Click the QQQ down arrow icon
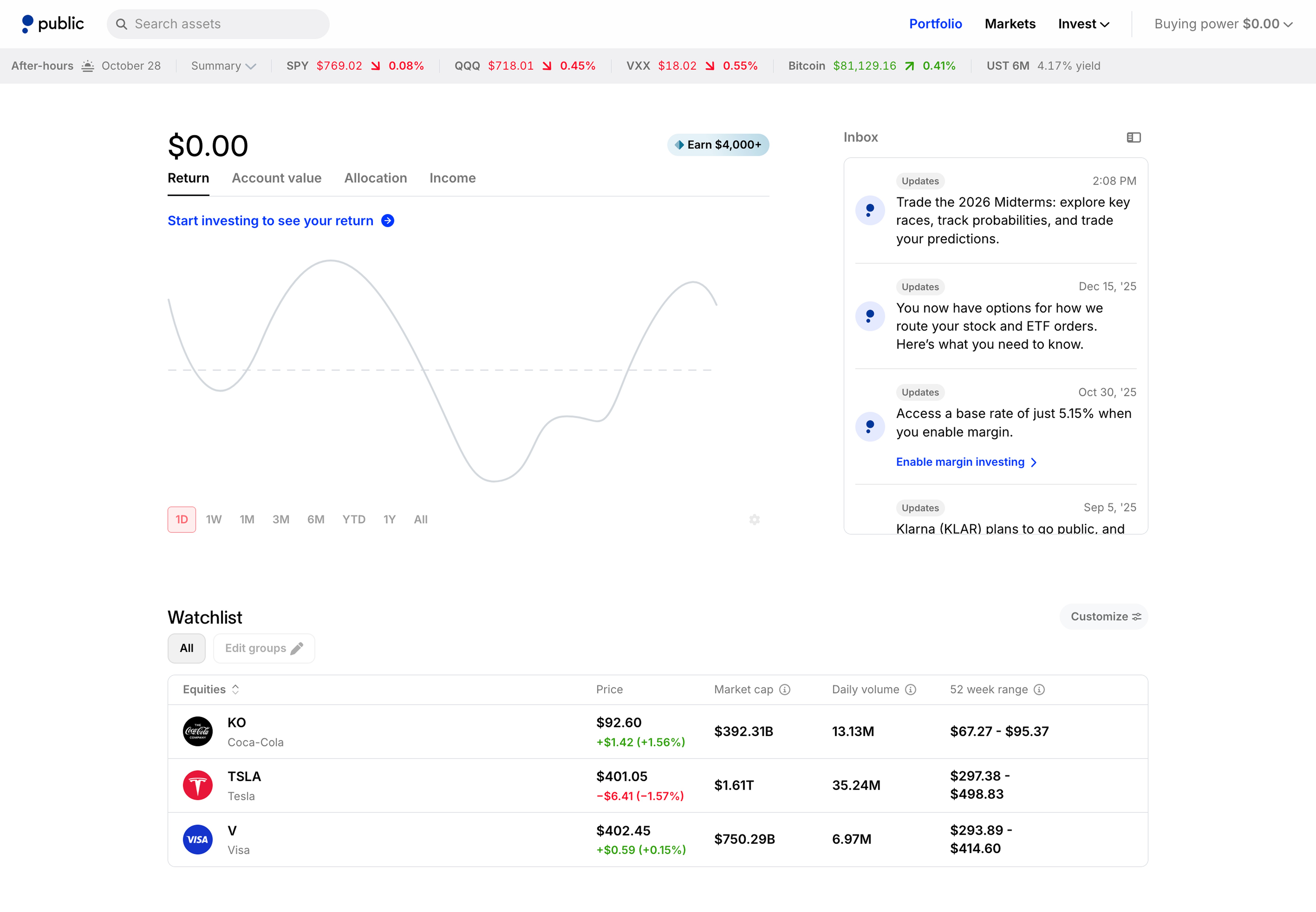 [547, 66]
